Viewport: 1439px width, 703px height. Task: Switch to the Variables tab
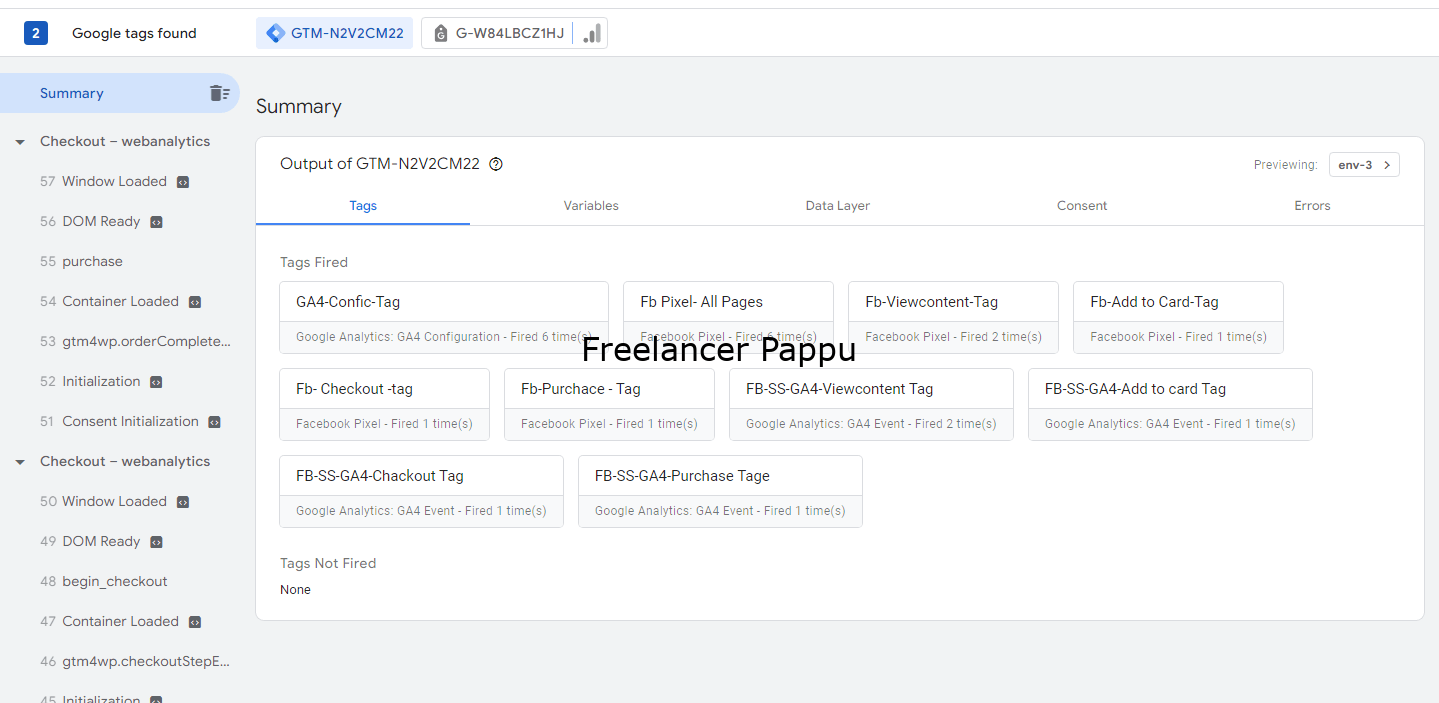(x=591, y=205)
